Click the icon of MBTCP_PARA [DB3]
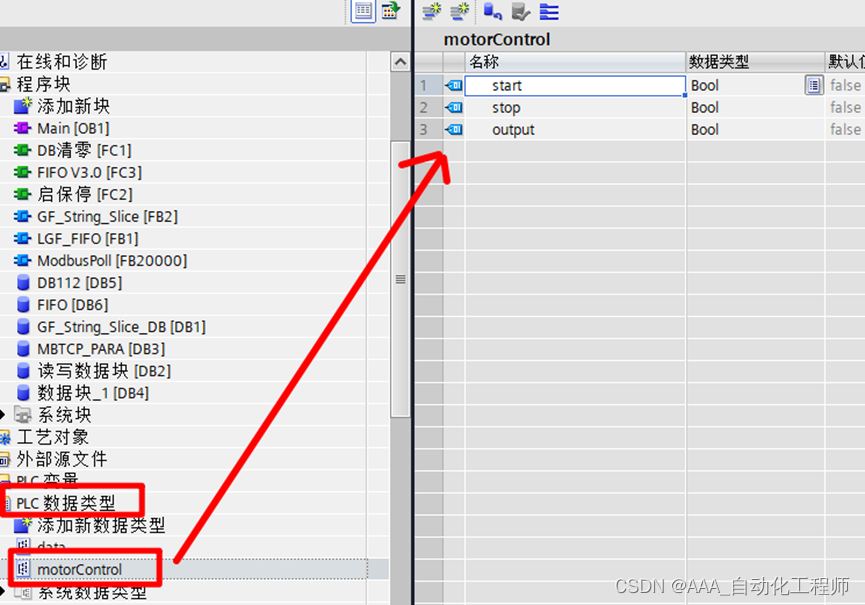Image resolution: width=865 pixels, height=605 pixels. coord(23,349)
